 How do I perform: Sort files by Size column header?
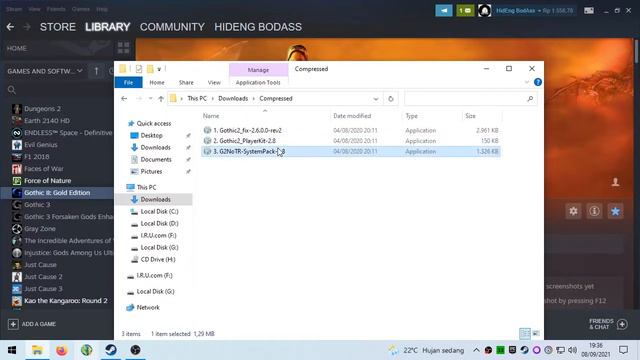tap(470, 116)
